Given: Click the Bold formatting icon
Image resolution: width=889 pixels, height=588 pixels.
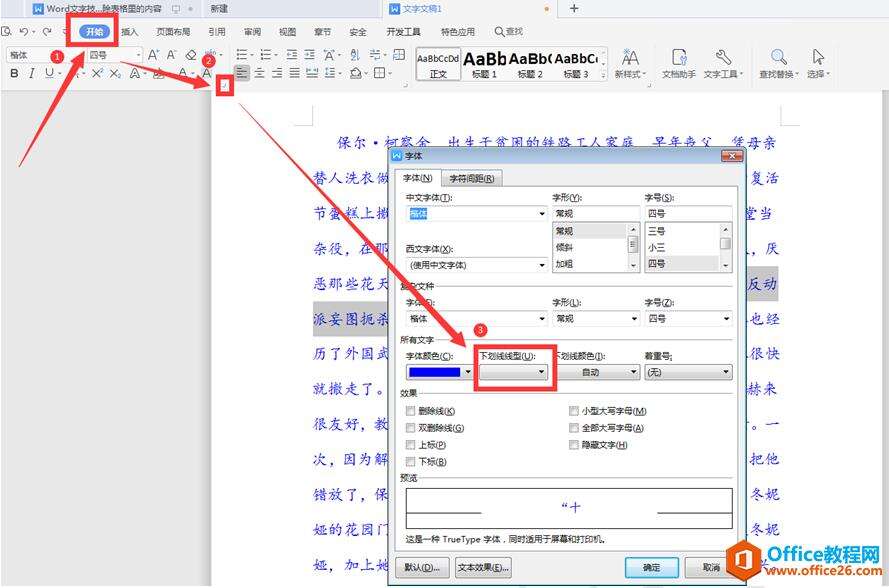Looking at the screenshot, I should 14,73.
